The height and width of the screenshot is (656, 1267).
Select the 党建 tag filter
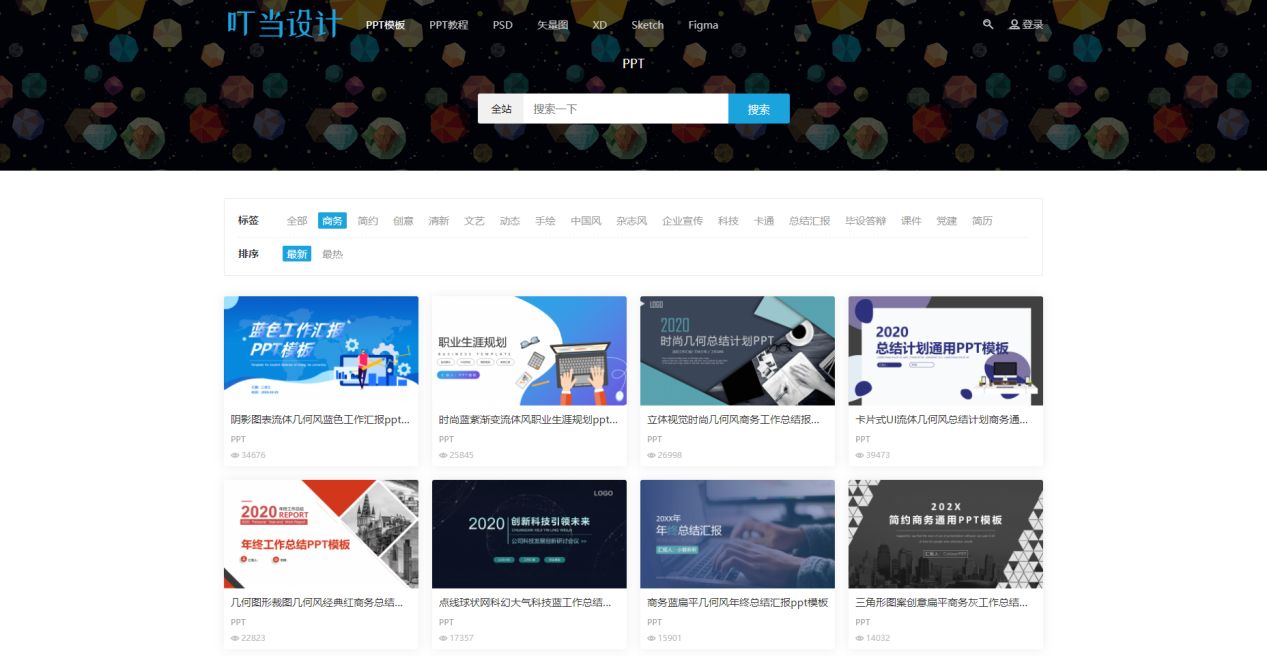pyautogui.click(x=945, y=220)
